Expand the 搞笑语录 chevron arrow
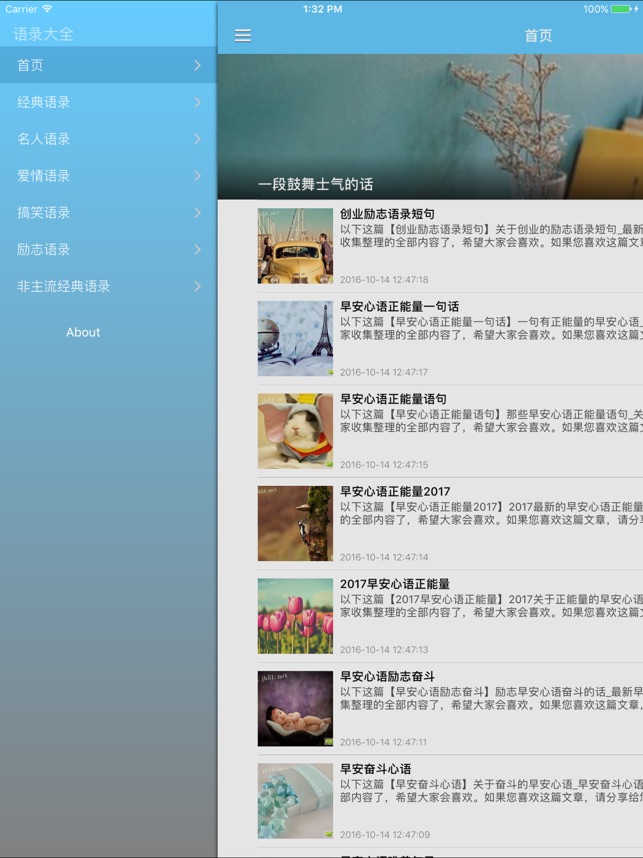 pos(197,213)
